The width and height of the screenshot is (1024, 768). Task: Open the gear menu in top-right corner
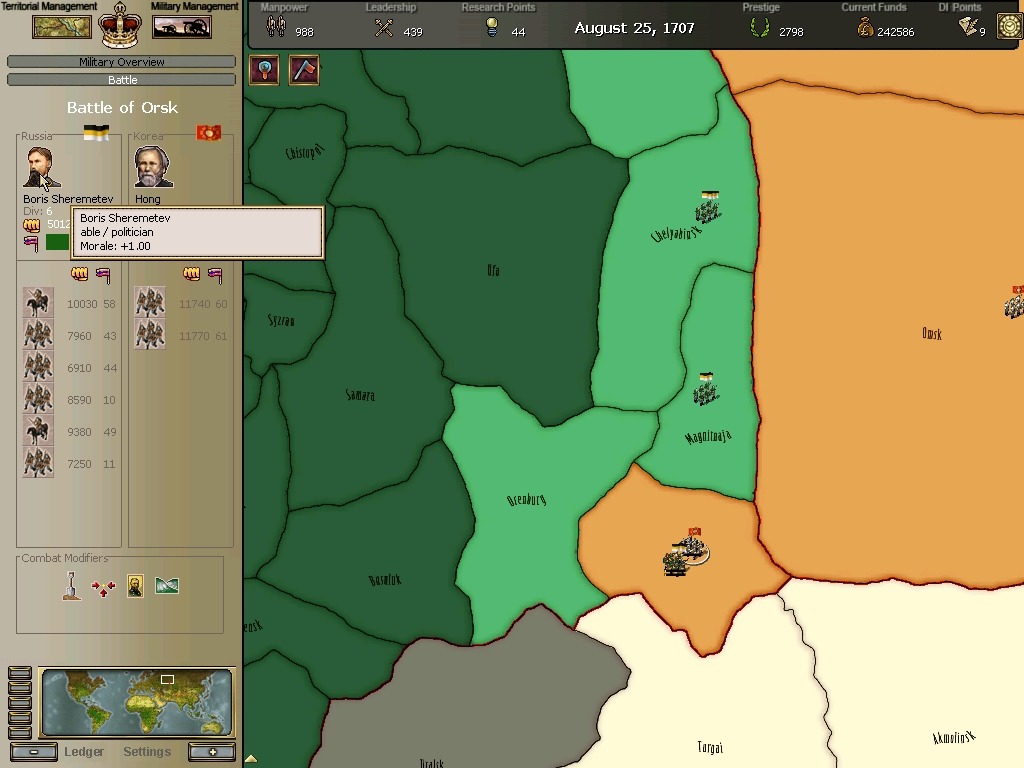point(1010,26)
